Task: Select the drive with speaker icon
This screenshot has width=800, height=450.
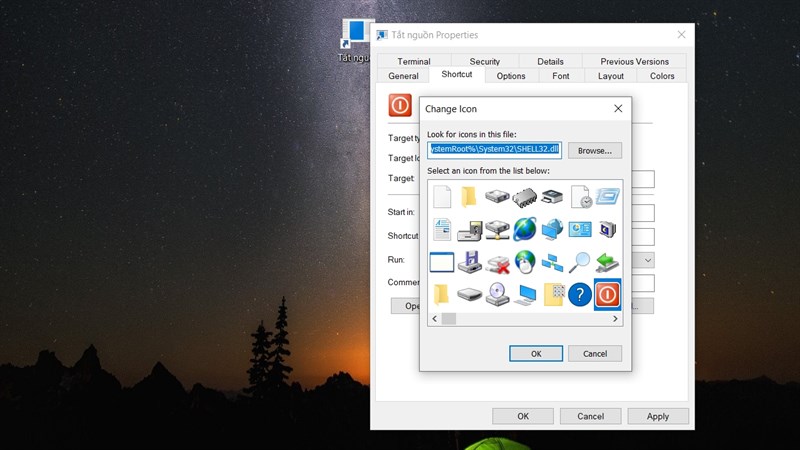Action: point(469,231)
